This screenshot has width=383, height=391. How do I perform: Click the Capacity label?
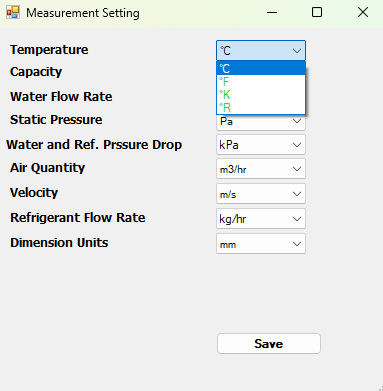click(x=36, y=72)
